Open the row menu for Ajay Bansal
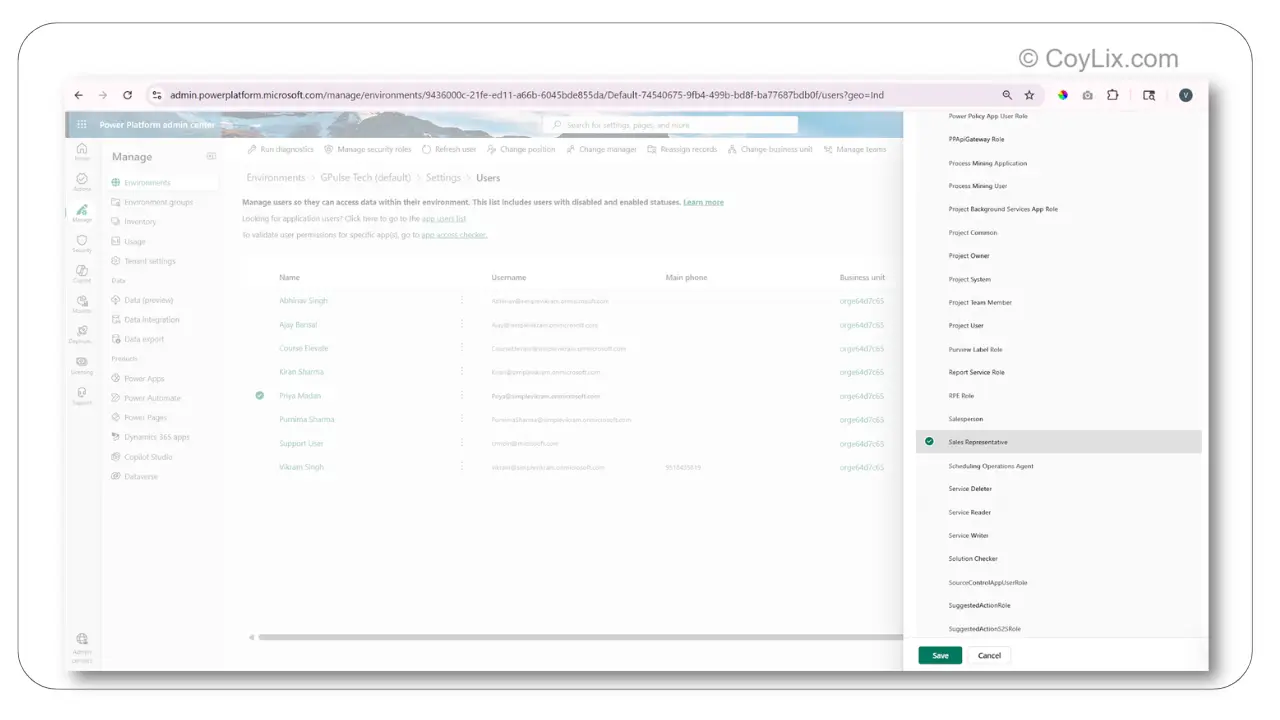The height and width of the screenshot is (720, 1280). point(461,324)
